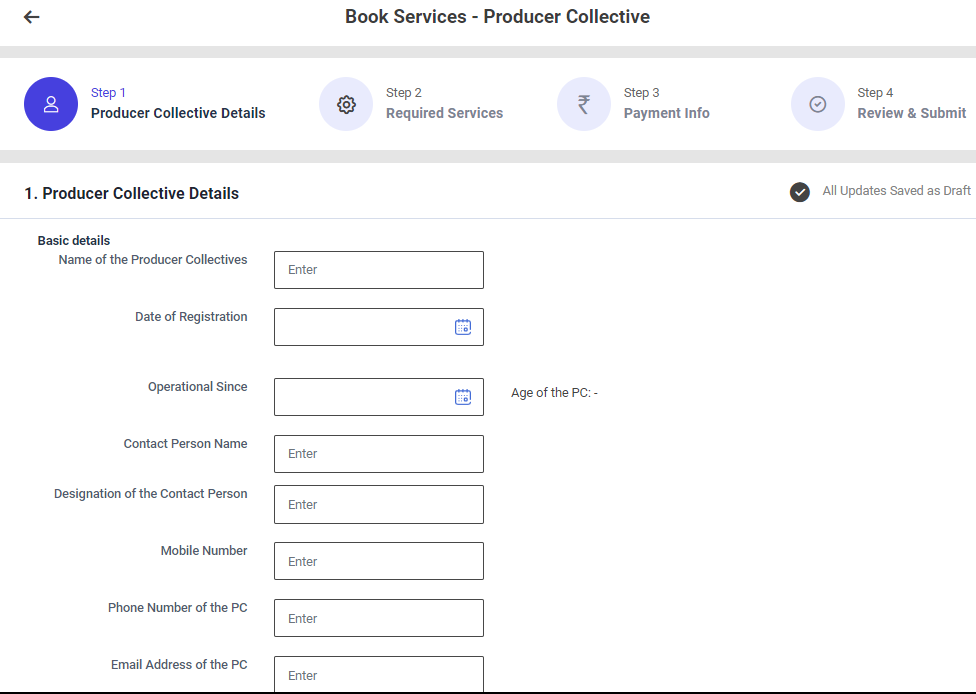The height and width of the screenshot is (694, 976).
Task: Click the Mobile Number input box
Action: tap(378, 562)
